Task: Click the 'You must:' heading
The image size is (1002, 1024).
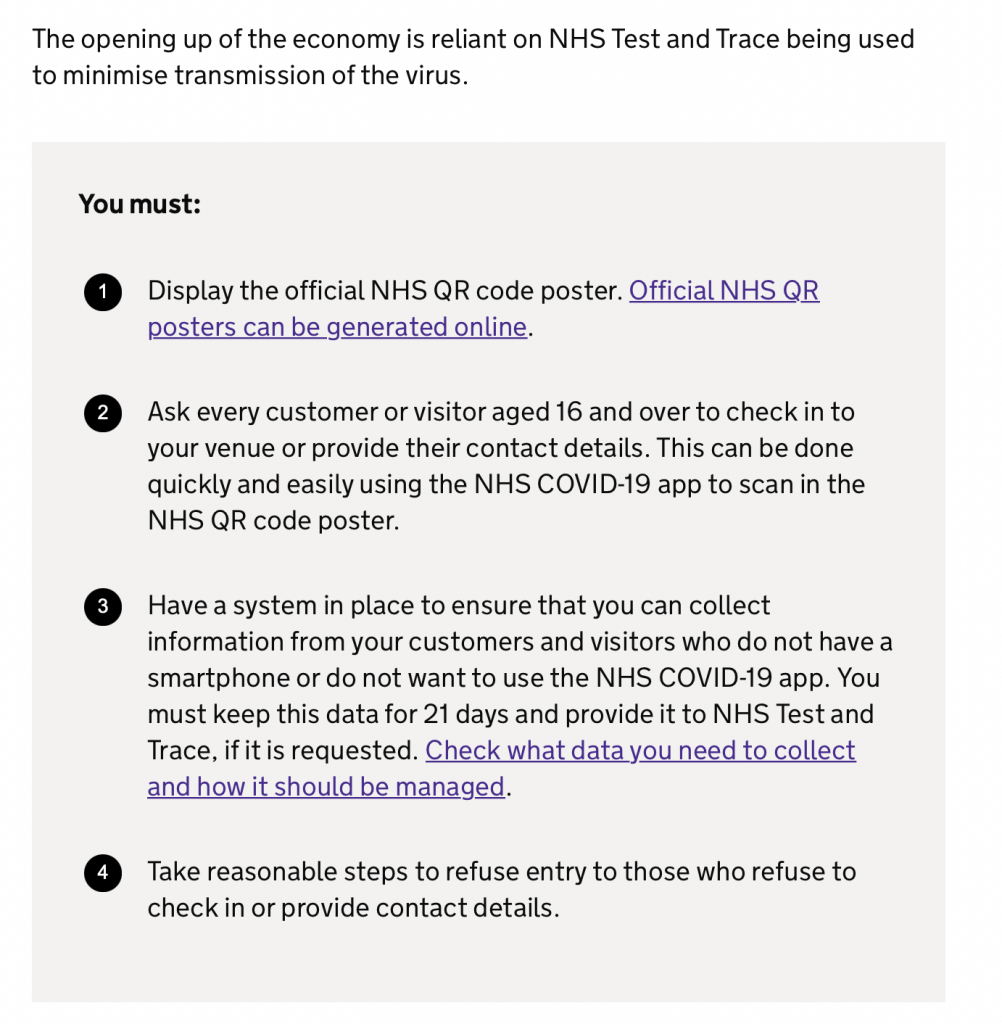Action: tap(140, 204)
